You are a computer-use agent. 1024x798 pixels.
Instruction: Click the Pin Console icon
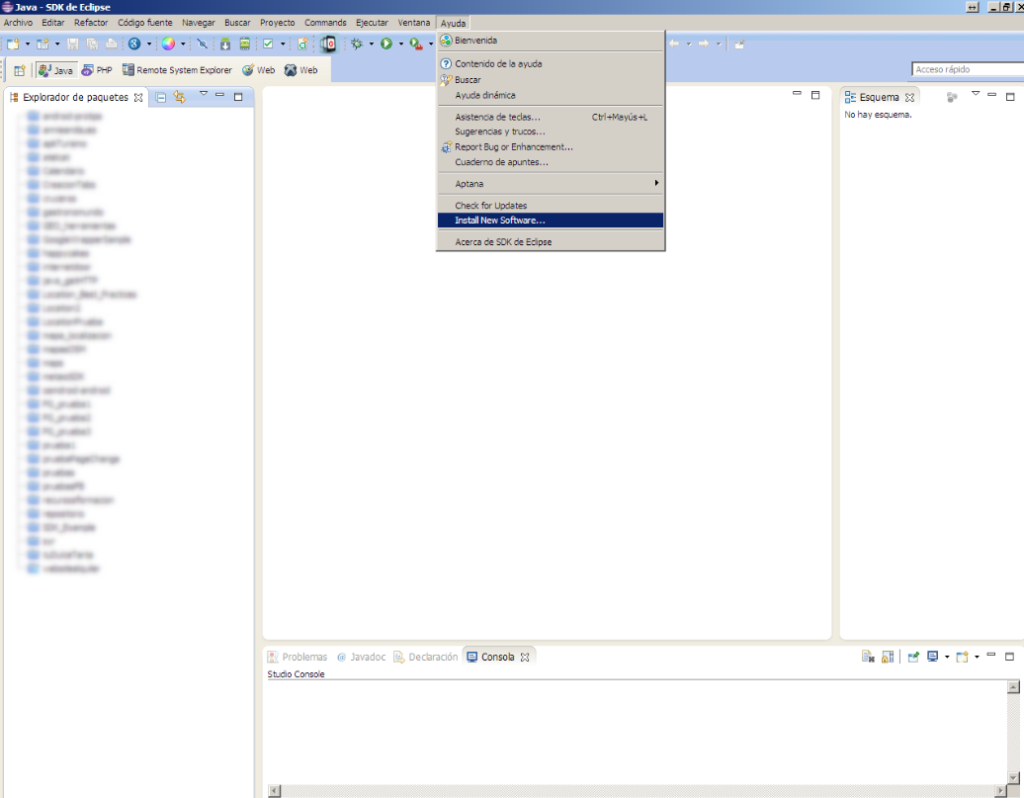pos(913,657)
